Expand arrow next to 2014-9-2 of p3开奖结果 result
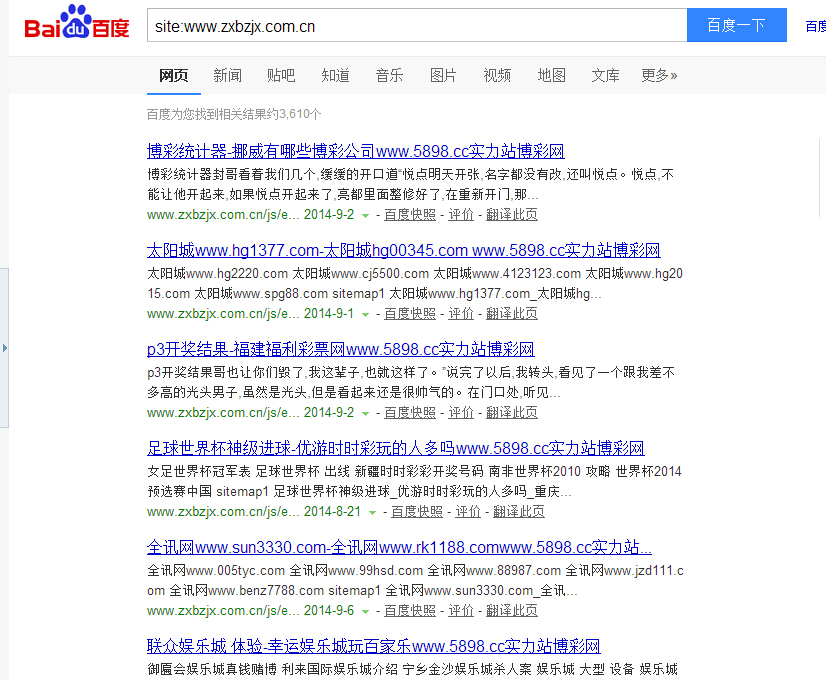The width and height of the screenshot is (826, 680). (365, 414)
